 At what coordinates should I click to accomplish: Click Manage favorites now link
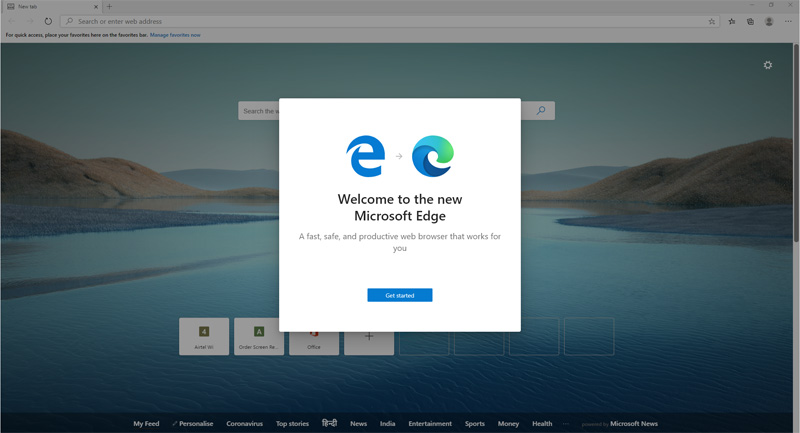(x=175, y=35)
